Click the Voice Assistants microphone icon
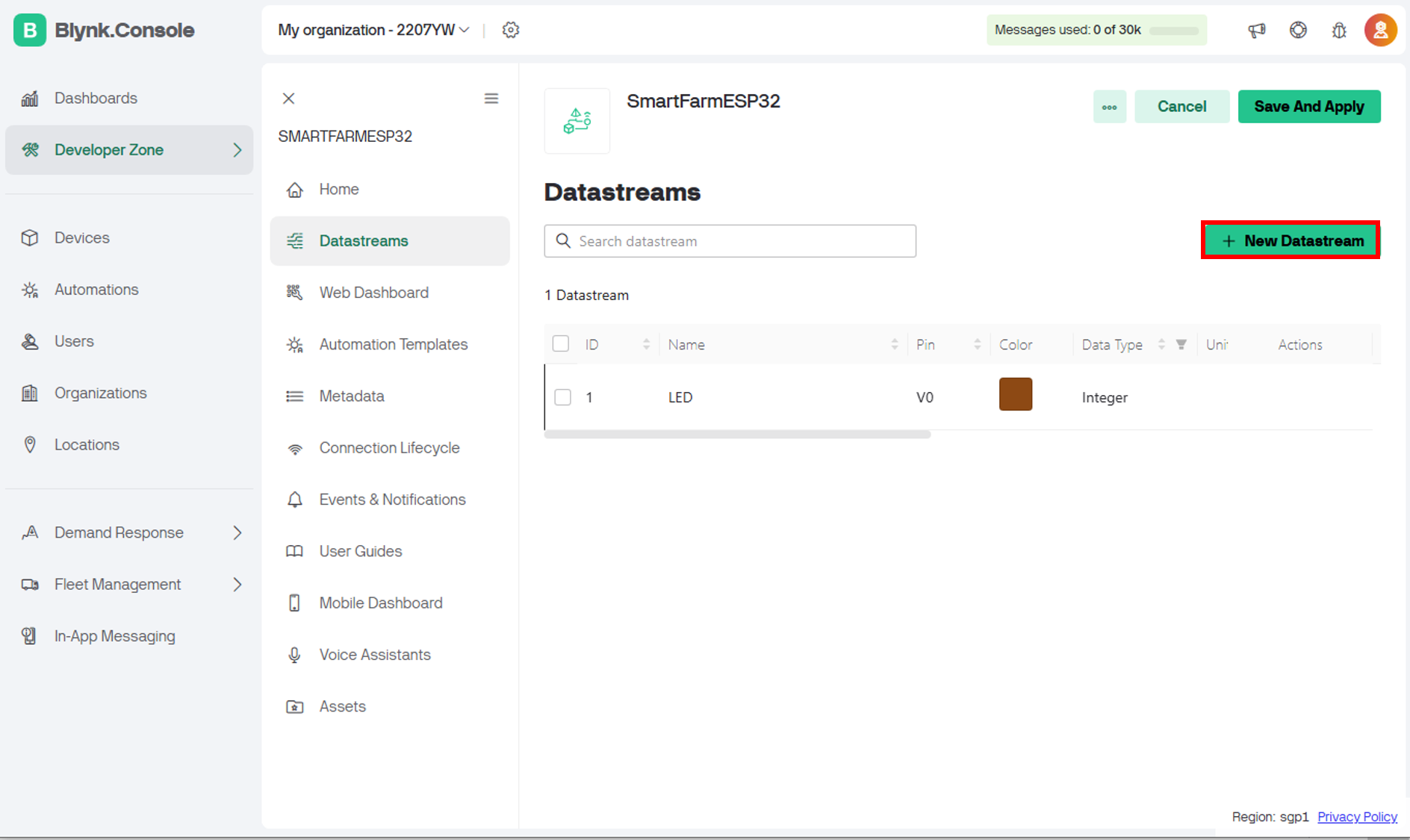 pos(295,655)
